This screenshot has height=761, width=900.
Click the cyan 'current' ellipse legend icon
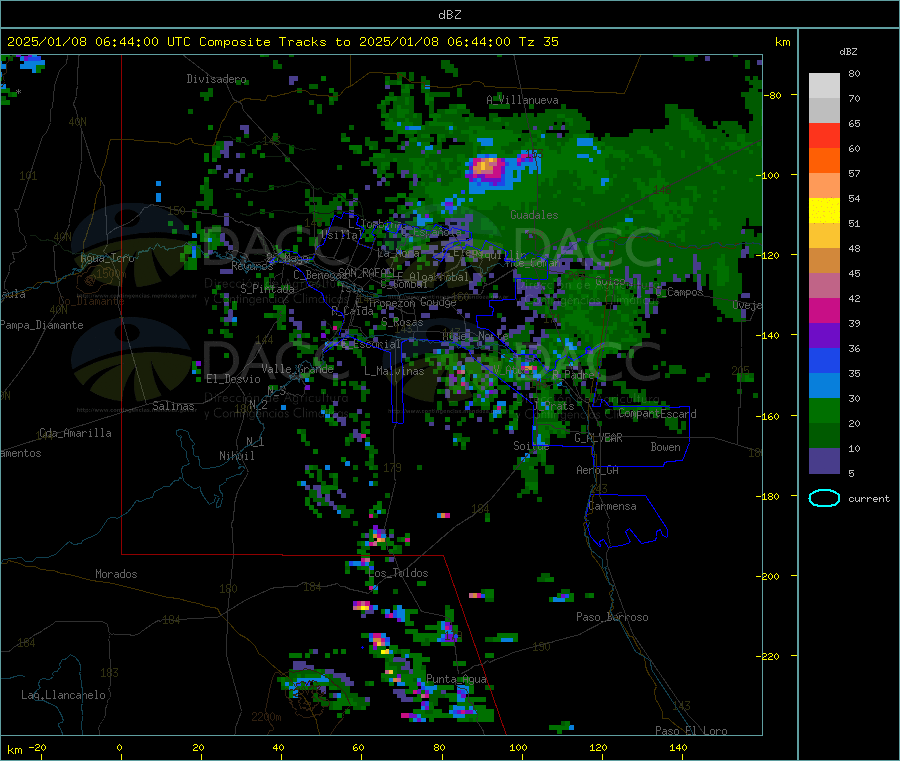[x=824, y=498]
